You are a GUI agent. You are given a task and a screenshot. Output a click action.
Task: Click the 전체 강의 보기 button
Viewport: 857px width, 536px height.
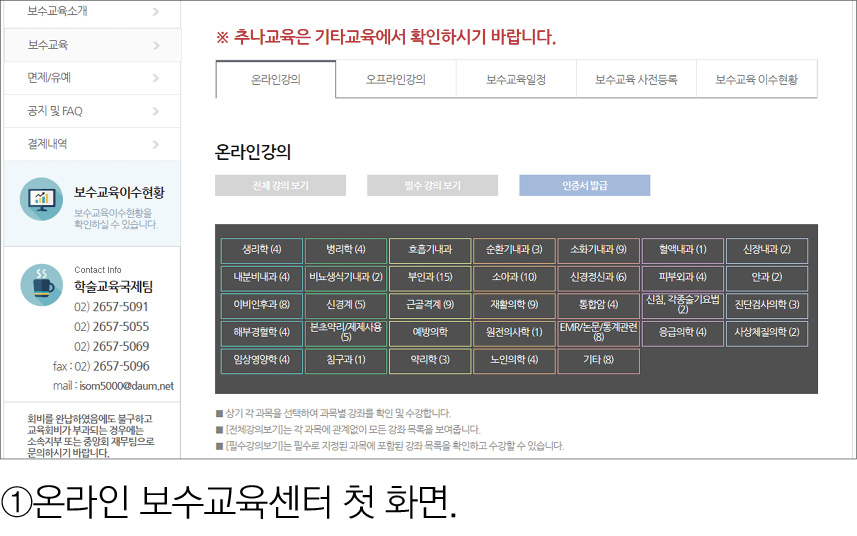280,185
